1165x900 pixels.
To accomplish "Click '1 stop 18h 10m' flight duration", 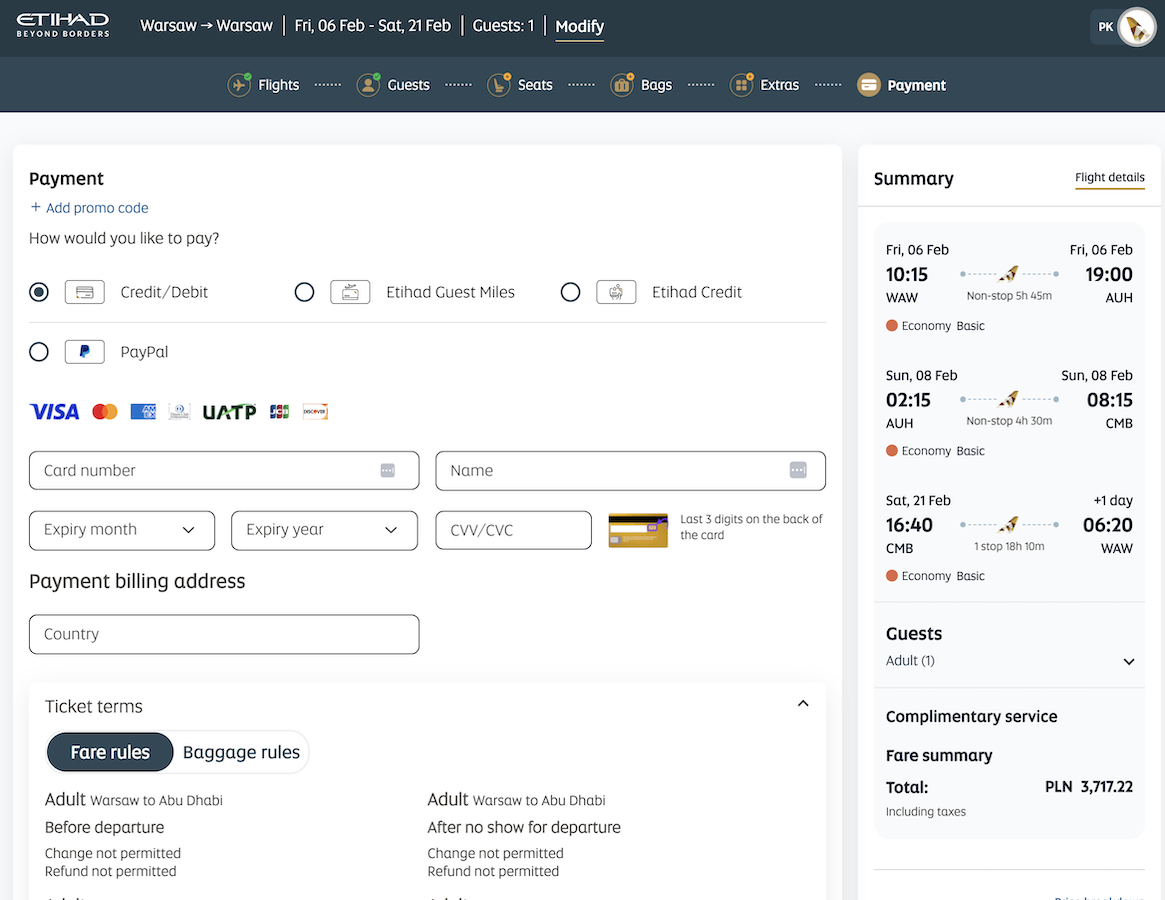I will [1009, 546].
